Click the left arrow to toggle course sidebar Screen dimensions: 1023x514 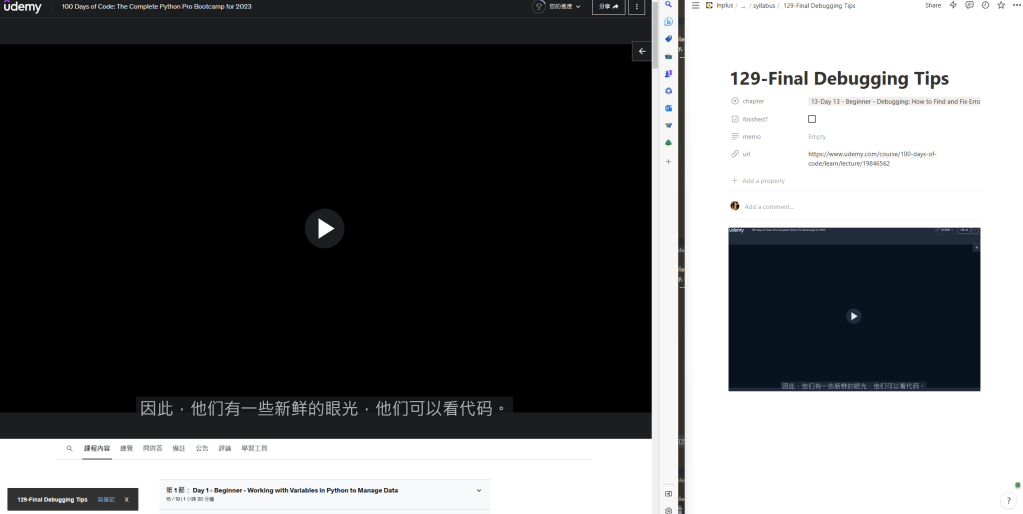642,51
